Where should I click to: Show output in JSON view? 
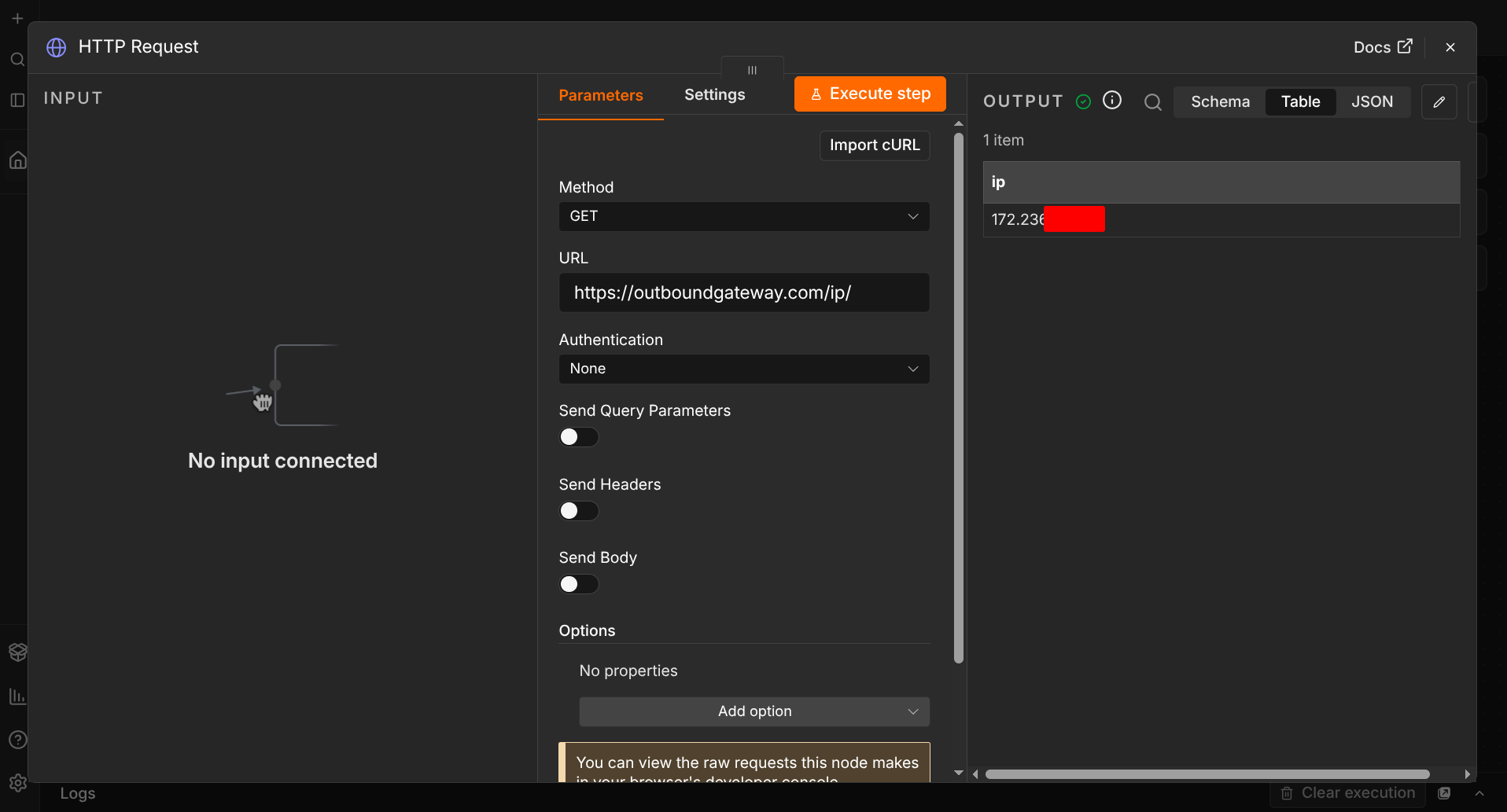click(x=1372, y=101)
